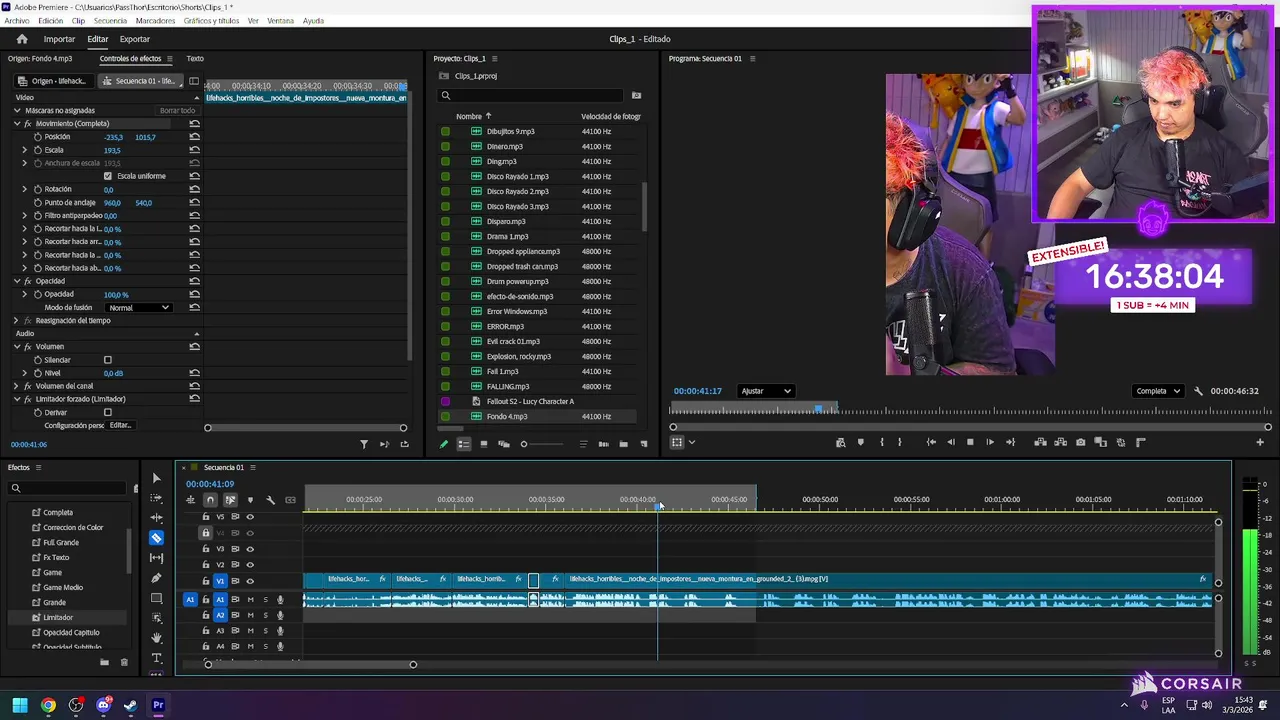Click the Home icon in the top bar

(x=22, y=39)
